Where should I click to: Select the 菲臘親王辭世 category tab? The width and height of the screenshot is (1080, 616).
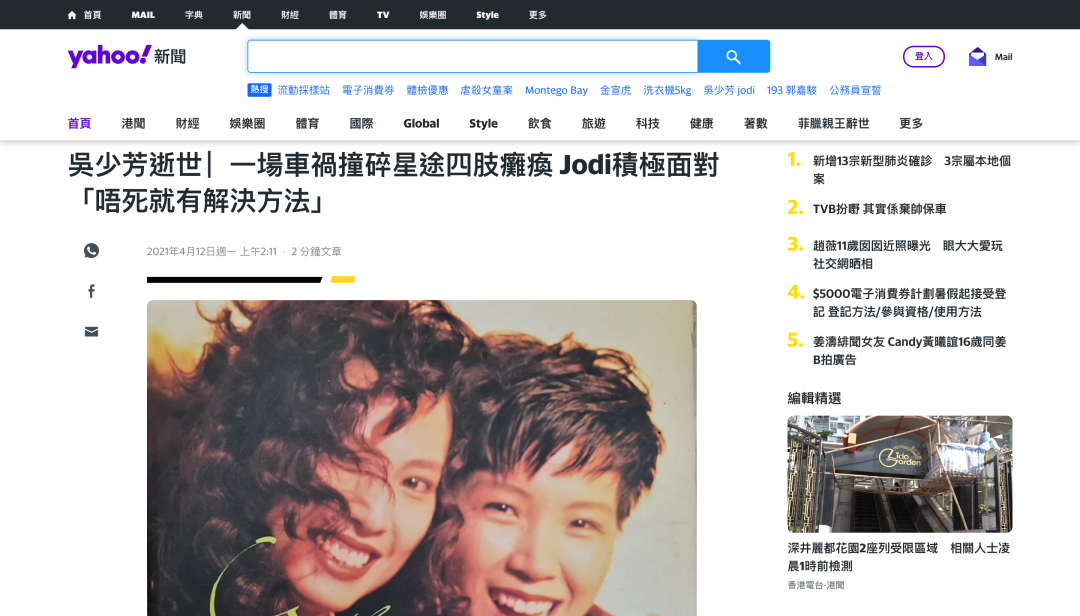pyautogui.click(x=833, y=123)
